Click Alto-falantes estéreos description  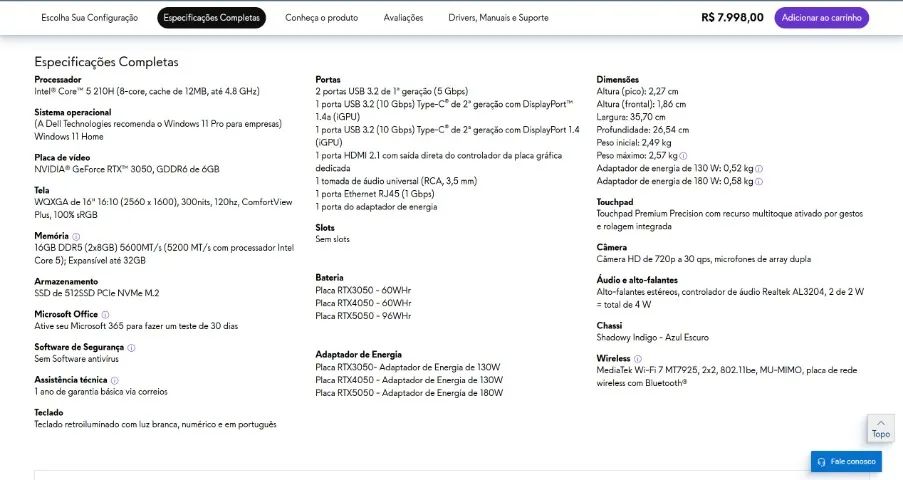coord(730,298)
